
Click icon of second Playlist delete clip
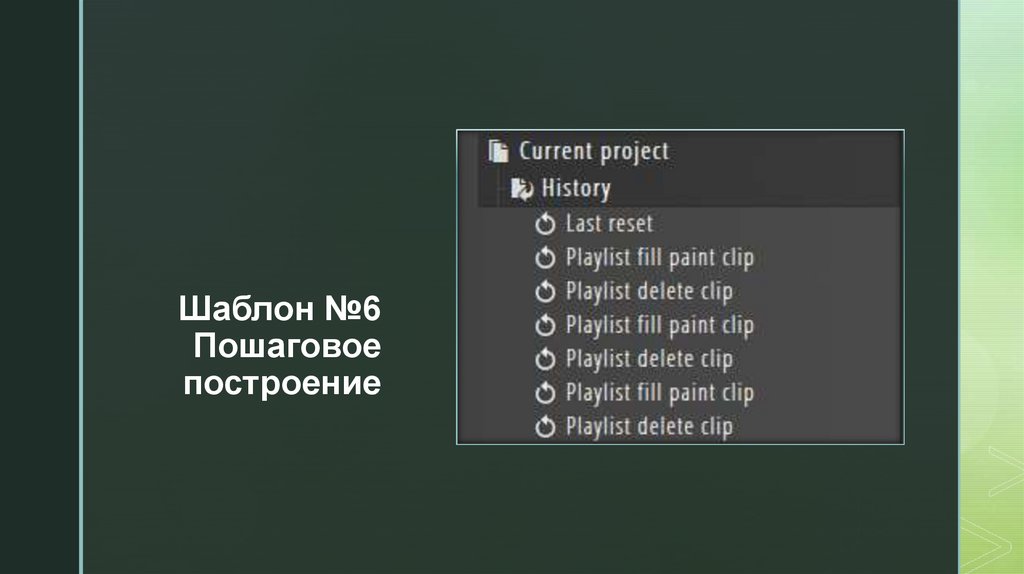545,360
